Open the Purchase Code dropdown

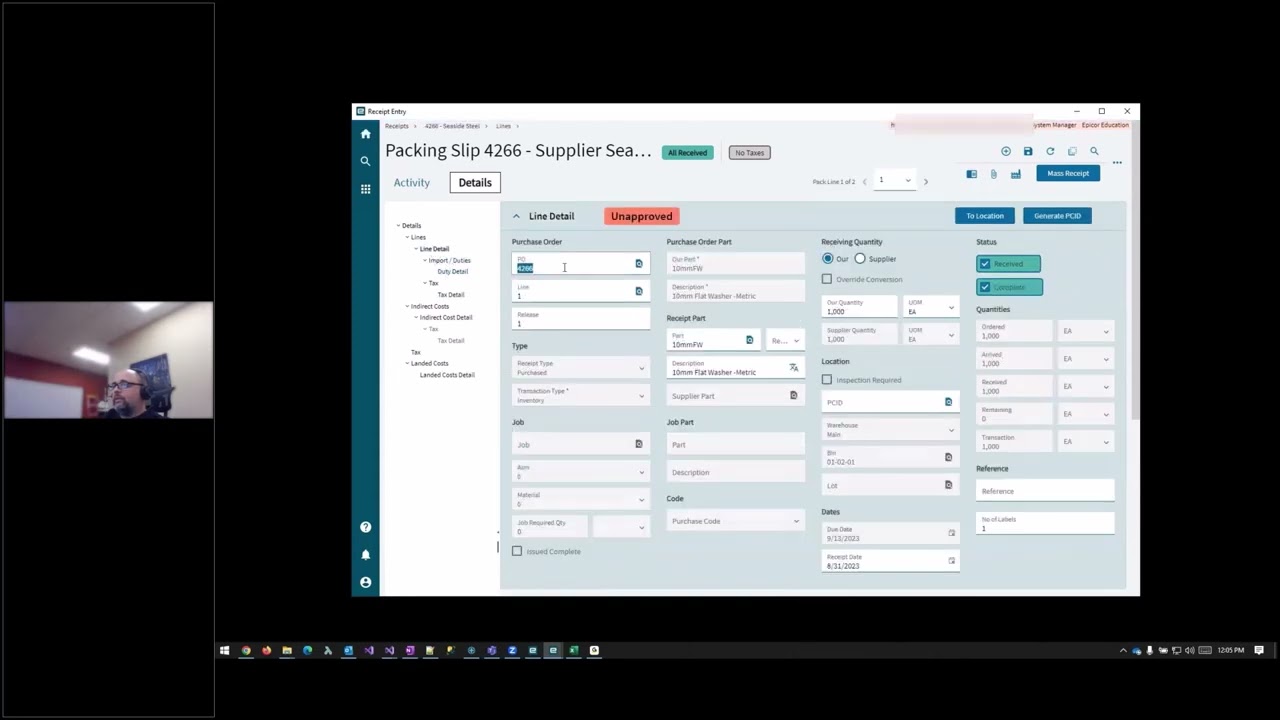pos(735,521)
